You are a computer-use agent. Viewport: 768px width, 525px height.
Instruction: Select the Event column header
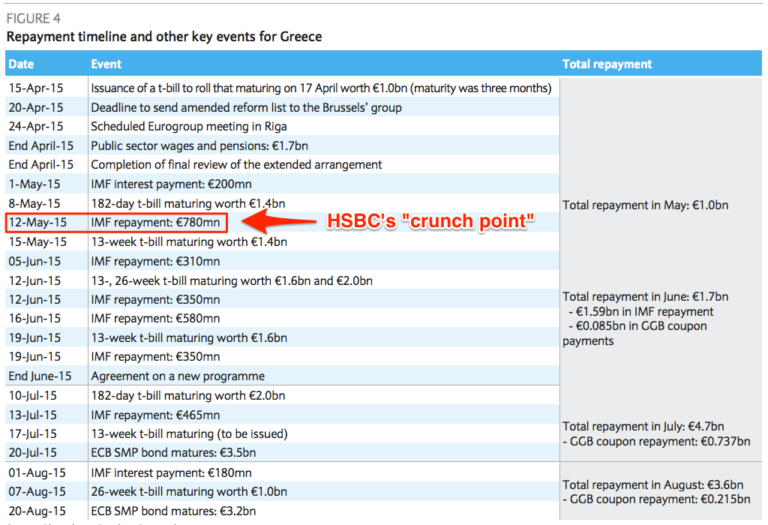pos(106,64)
